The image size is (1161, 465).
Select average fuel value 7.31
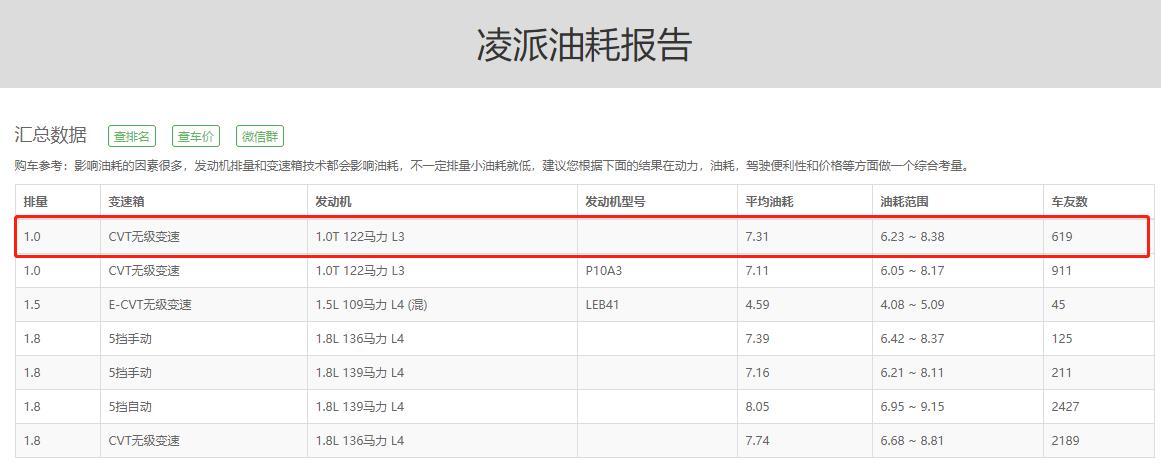point(757,238)
